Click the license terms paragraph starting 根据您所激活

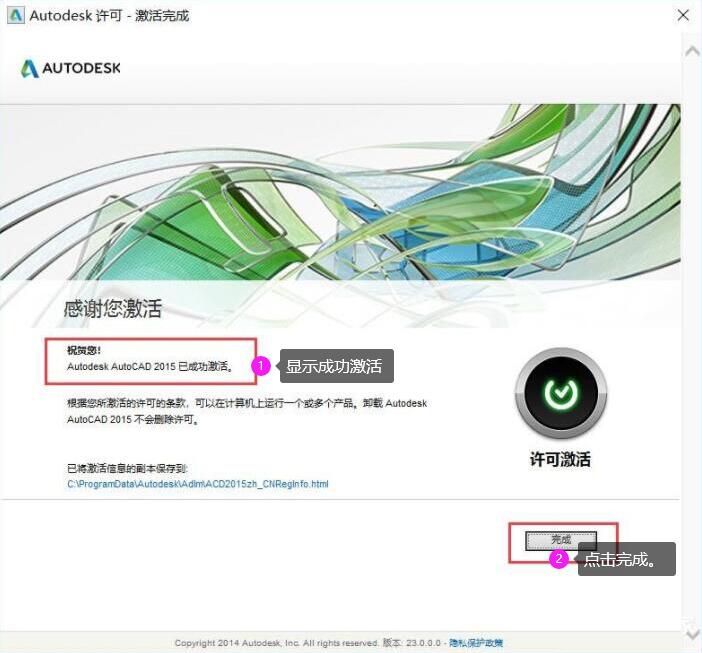coord(247,411)
